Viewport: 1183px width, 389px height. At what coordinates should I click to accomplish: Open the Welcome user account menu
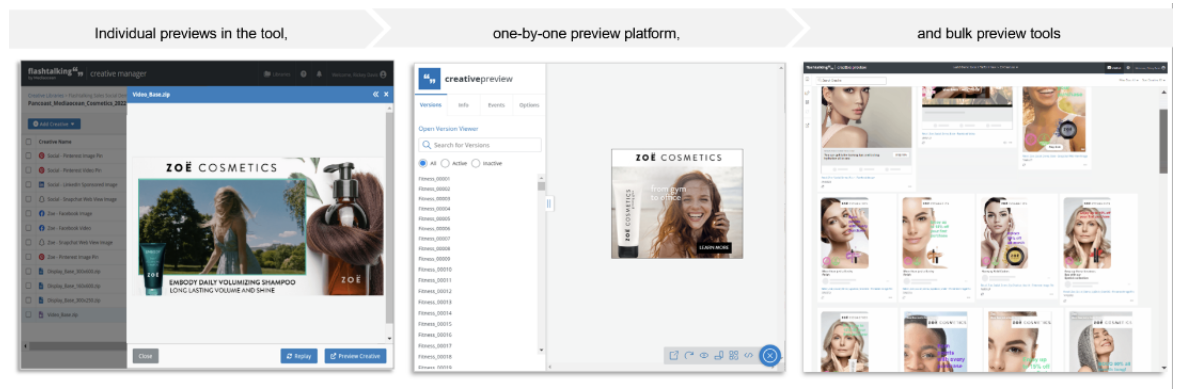[358, 74]
